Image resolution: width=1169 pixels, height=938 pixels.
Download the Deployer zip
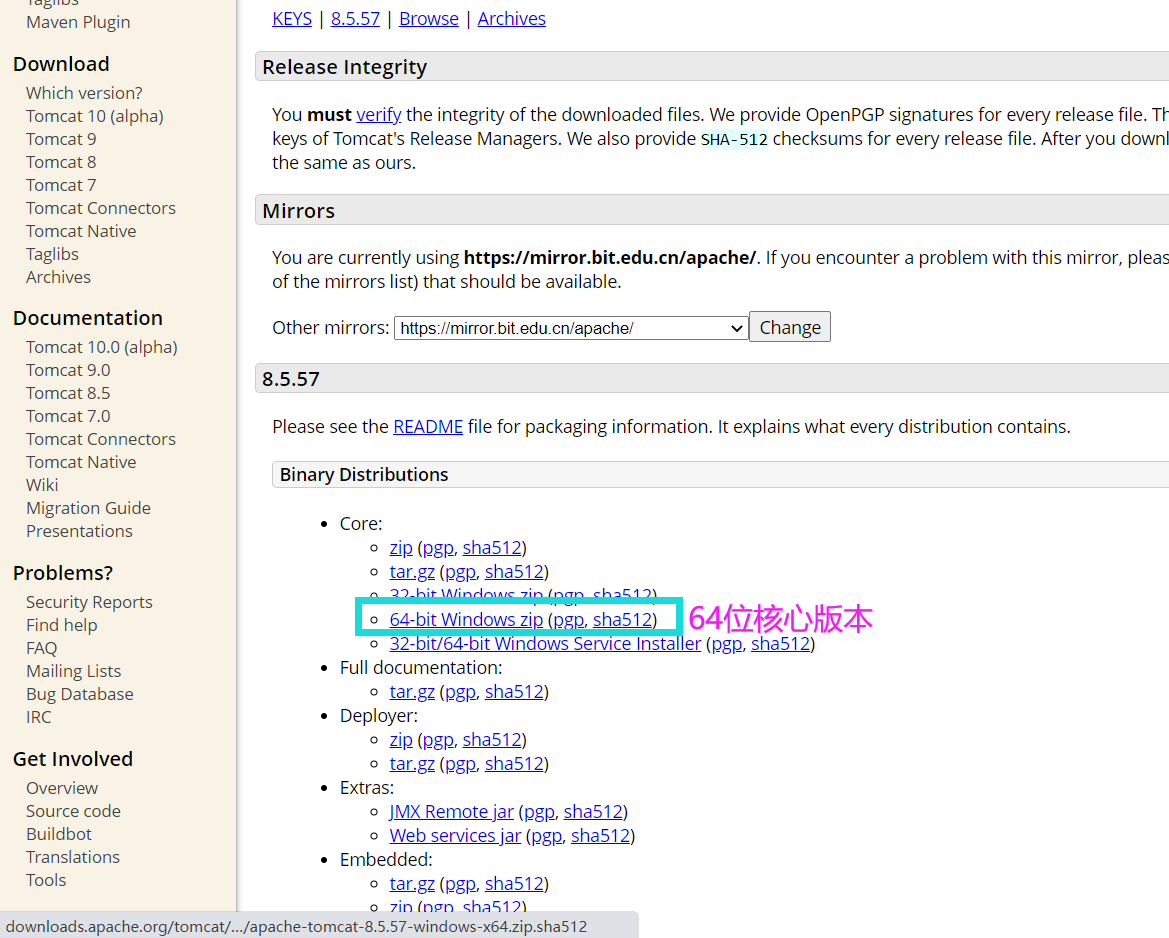coord(401,740)
